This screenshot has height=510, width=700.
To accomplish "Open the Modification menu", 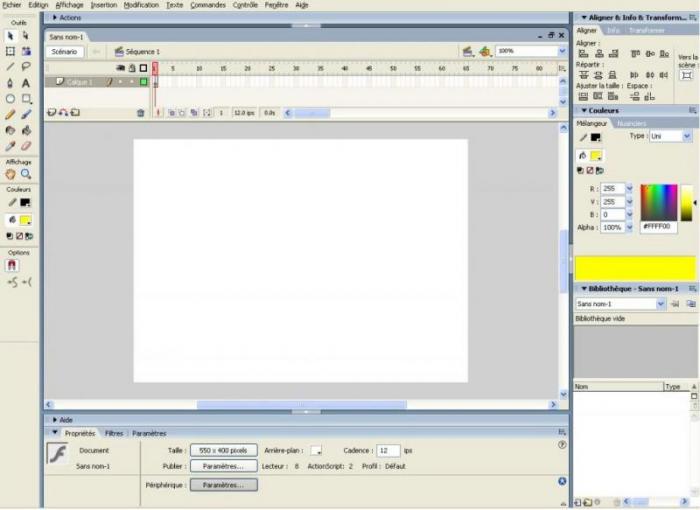I will [141, 5].
